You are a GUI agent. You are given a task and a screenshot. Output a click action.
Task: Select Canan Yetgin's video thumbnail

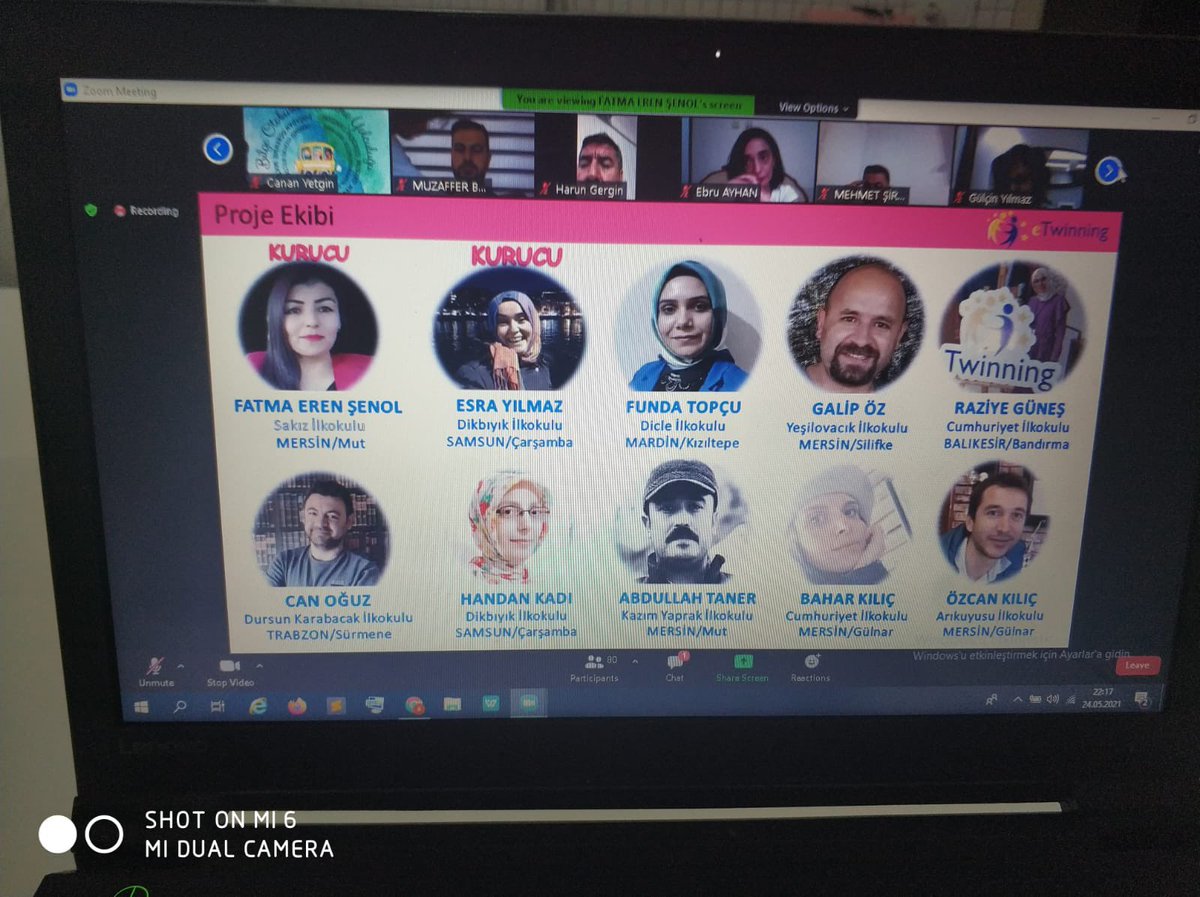coord(316,151)
